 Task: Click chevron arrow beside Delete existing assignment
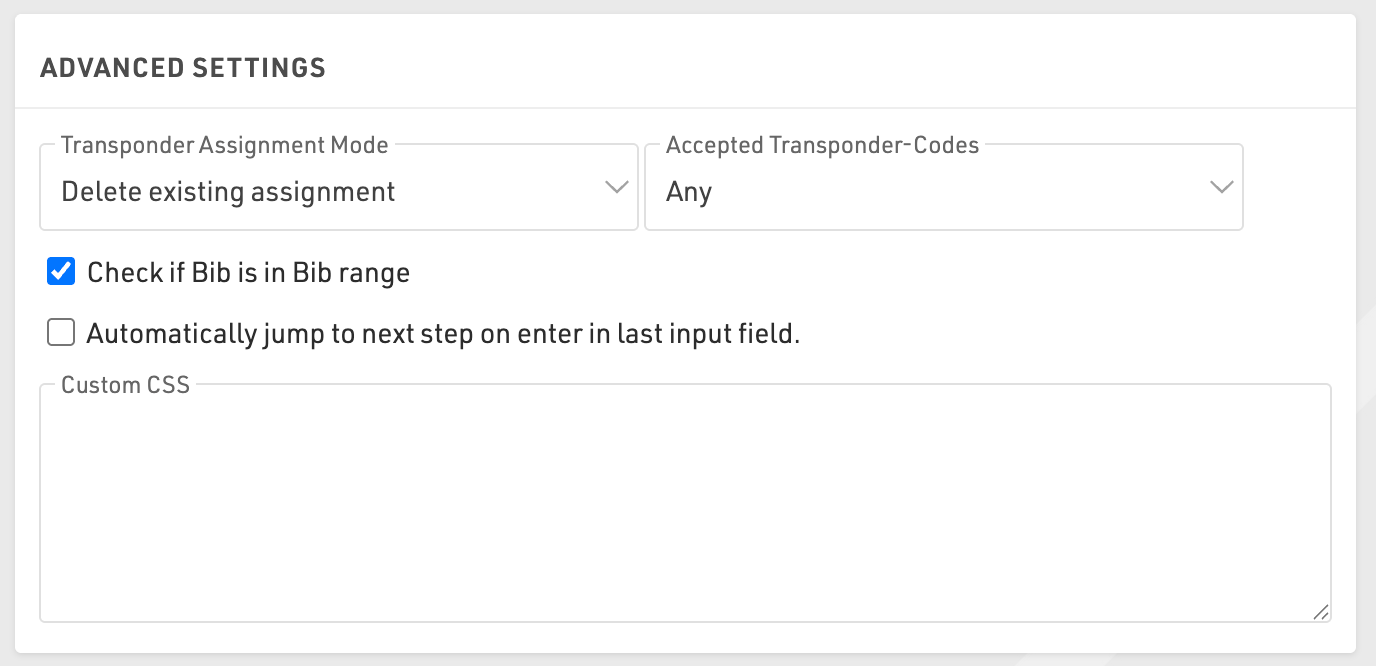pos(617,187)
